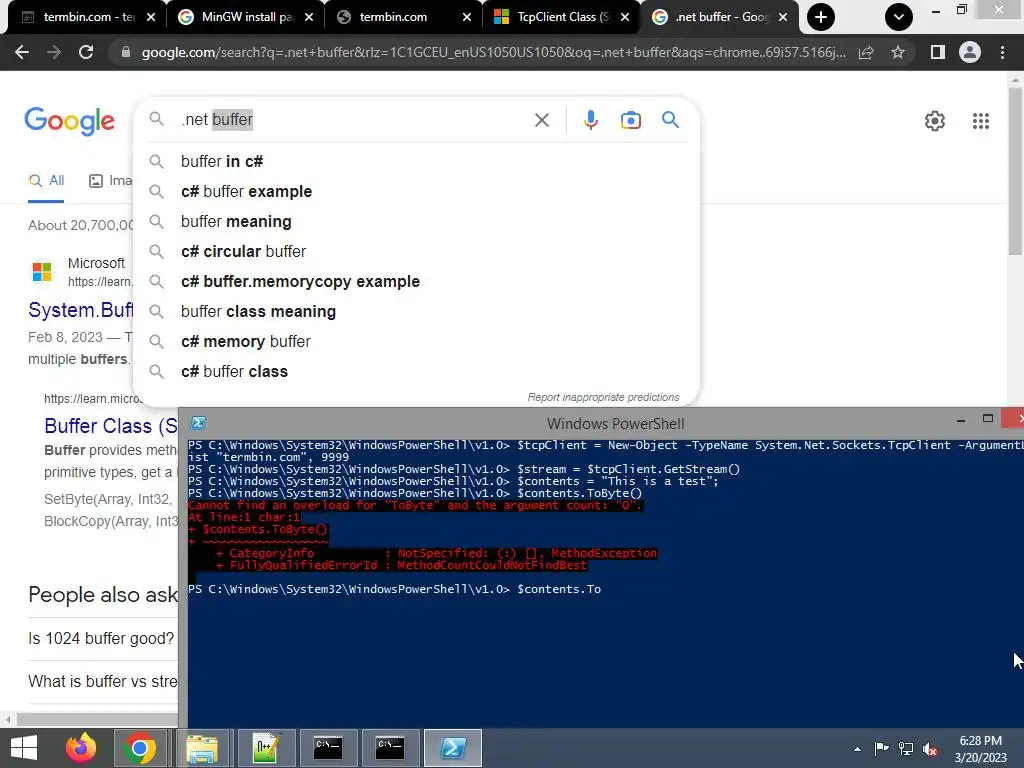
Task: Click the PowerShell prompt line '$contents.To'
Action: (x=559, y=589)
